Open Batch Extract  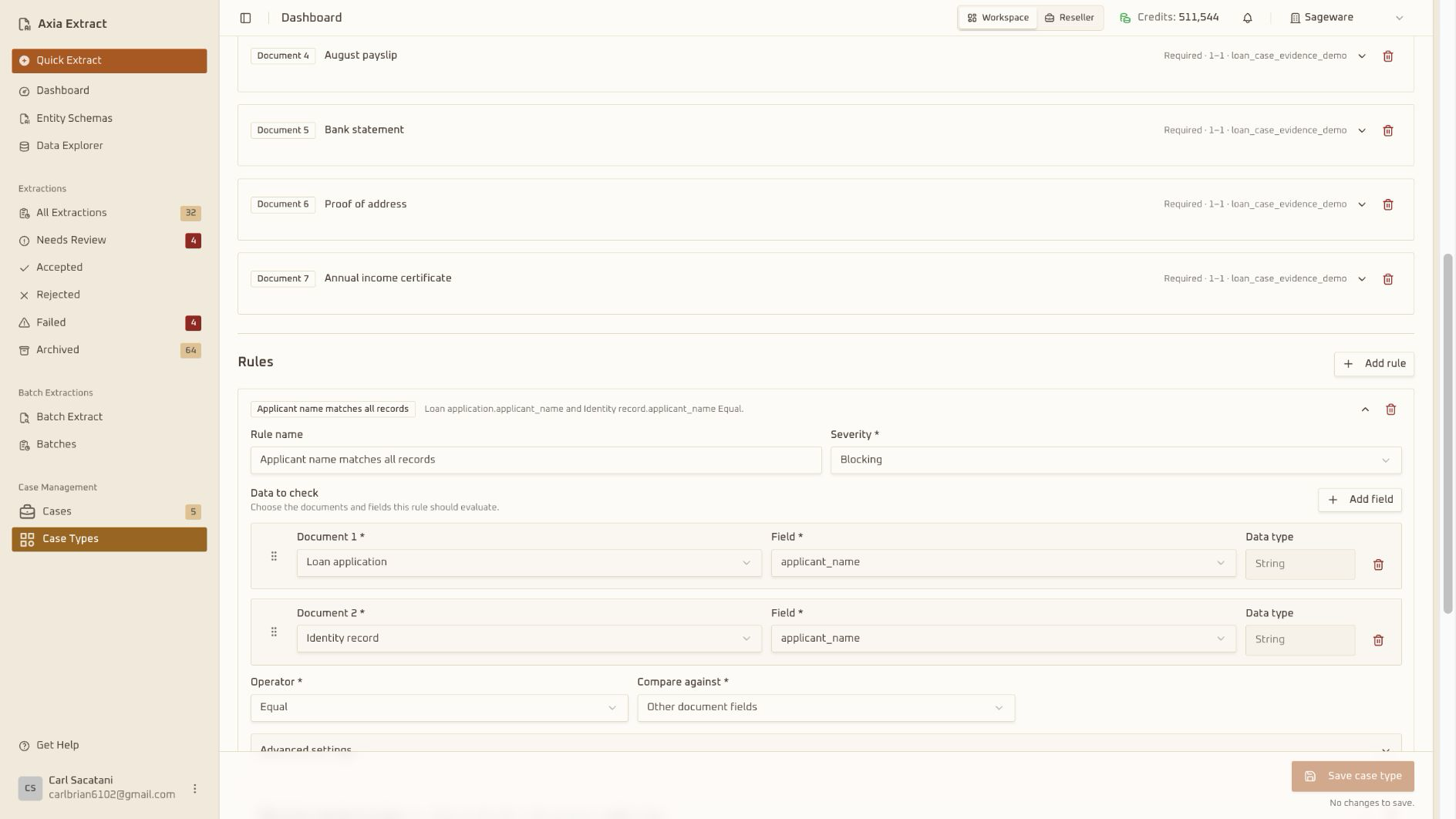tap(110, 417)
